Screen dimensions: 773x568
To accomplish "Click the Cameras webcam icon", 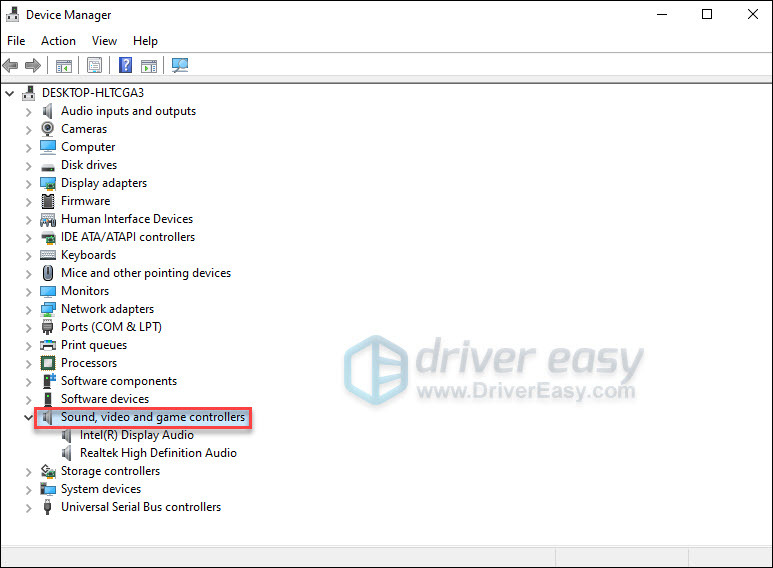I will pos(48,129).
